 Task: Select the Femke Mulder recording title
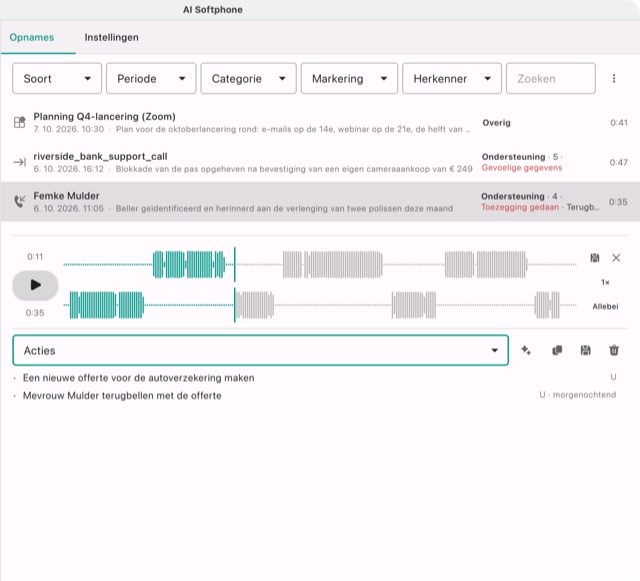66,196
